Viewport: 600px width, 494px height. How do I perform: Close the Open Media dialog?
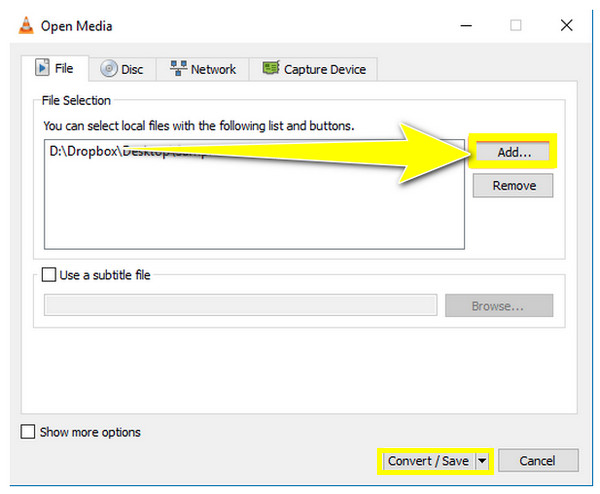[x=566, y=26]
